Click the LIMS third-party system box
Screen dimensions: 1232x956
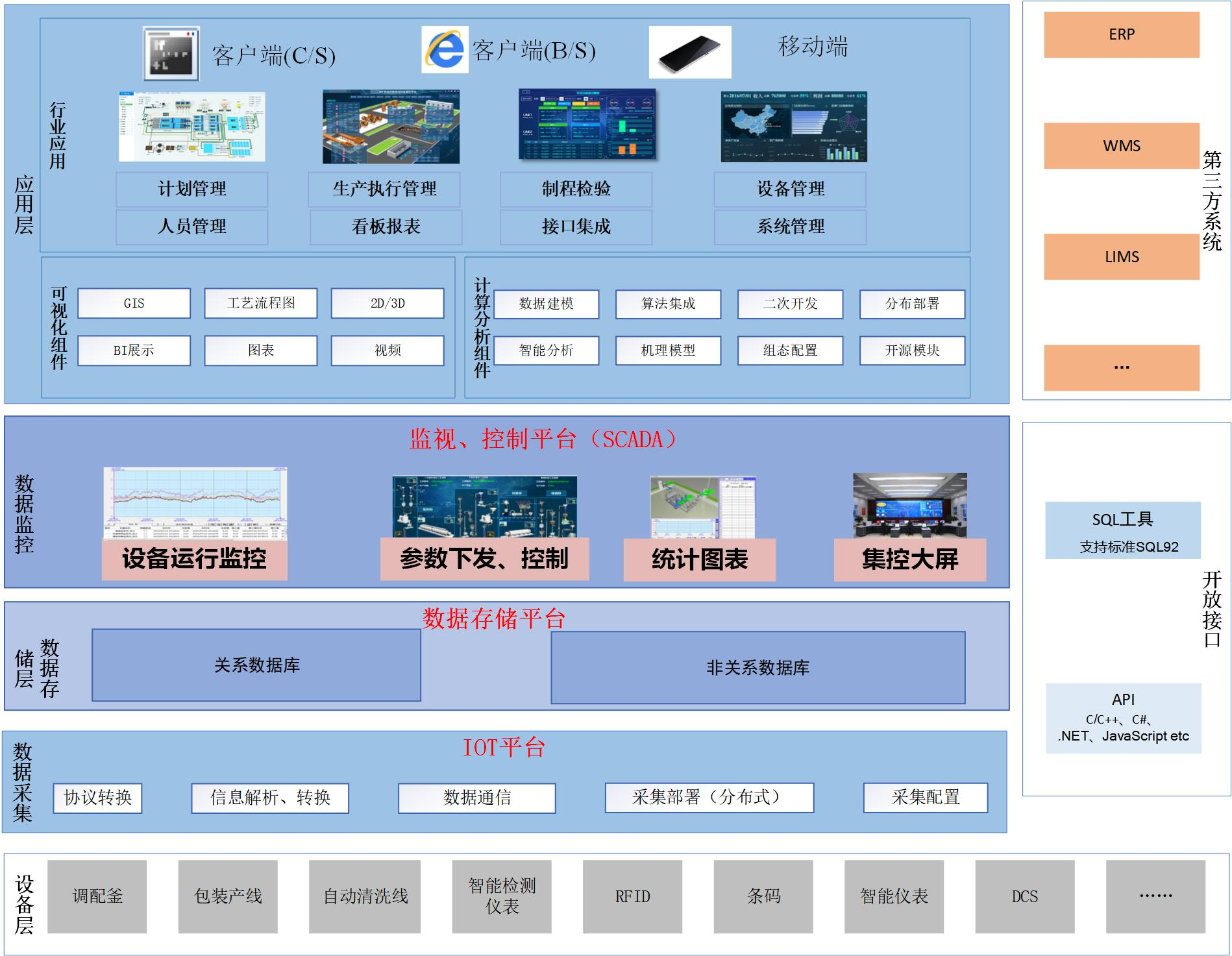(1122, 257)
